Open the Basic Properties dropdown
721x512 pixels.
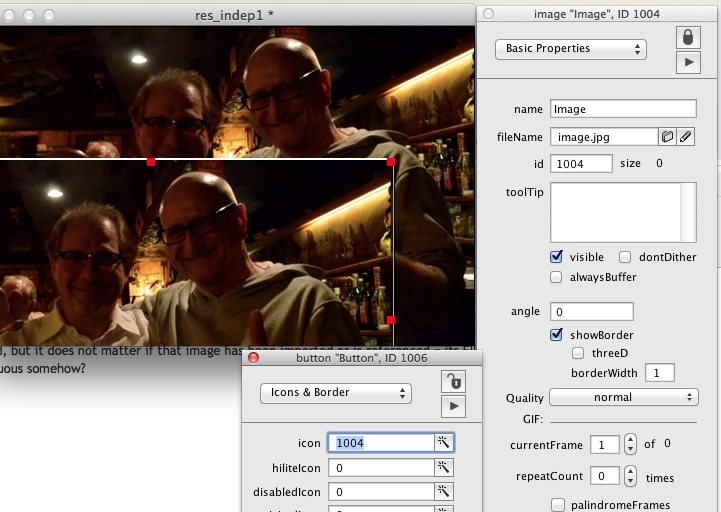coord(571,49)
